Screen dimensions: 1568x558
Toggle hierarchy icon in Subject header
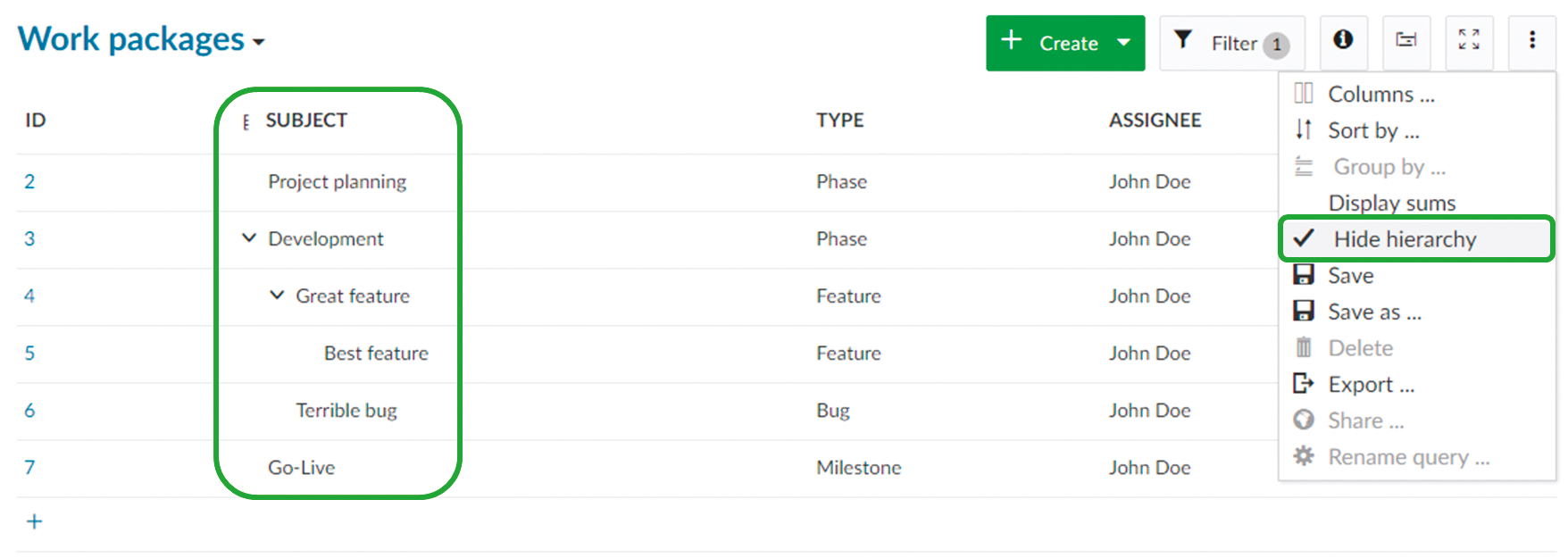(x=246, y=122)
